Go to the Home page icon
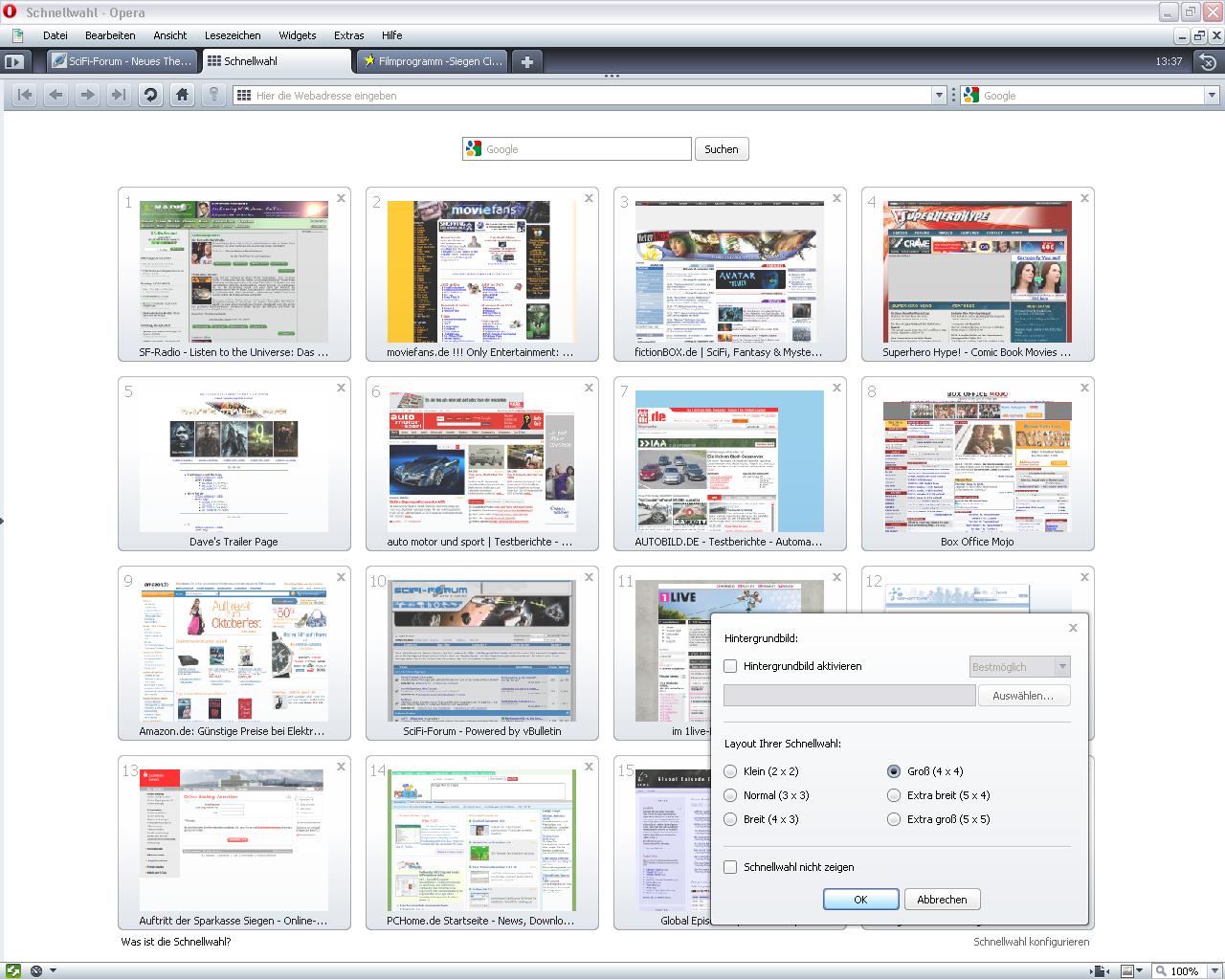 click(182, 95)
